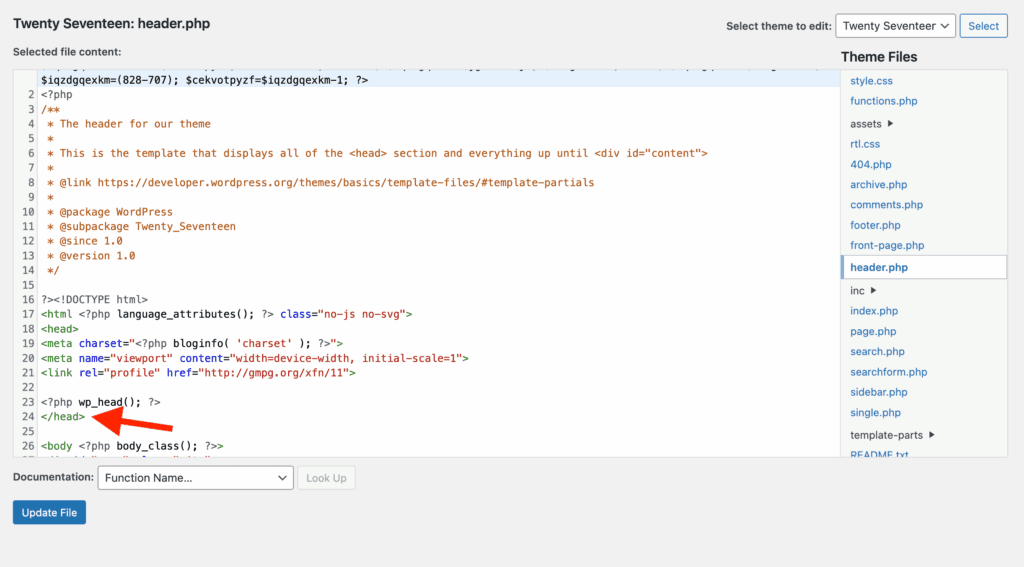This screenshot has height=567, width=1024.
Task: Expand the inc folder arrow
Action: pyautogui.click(x=873, y=290)
